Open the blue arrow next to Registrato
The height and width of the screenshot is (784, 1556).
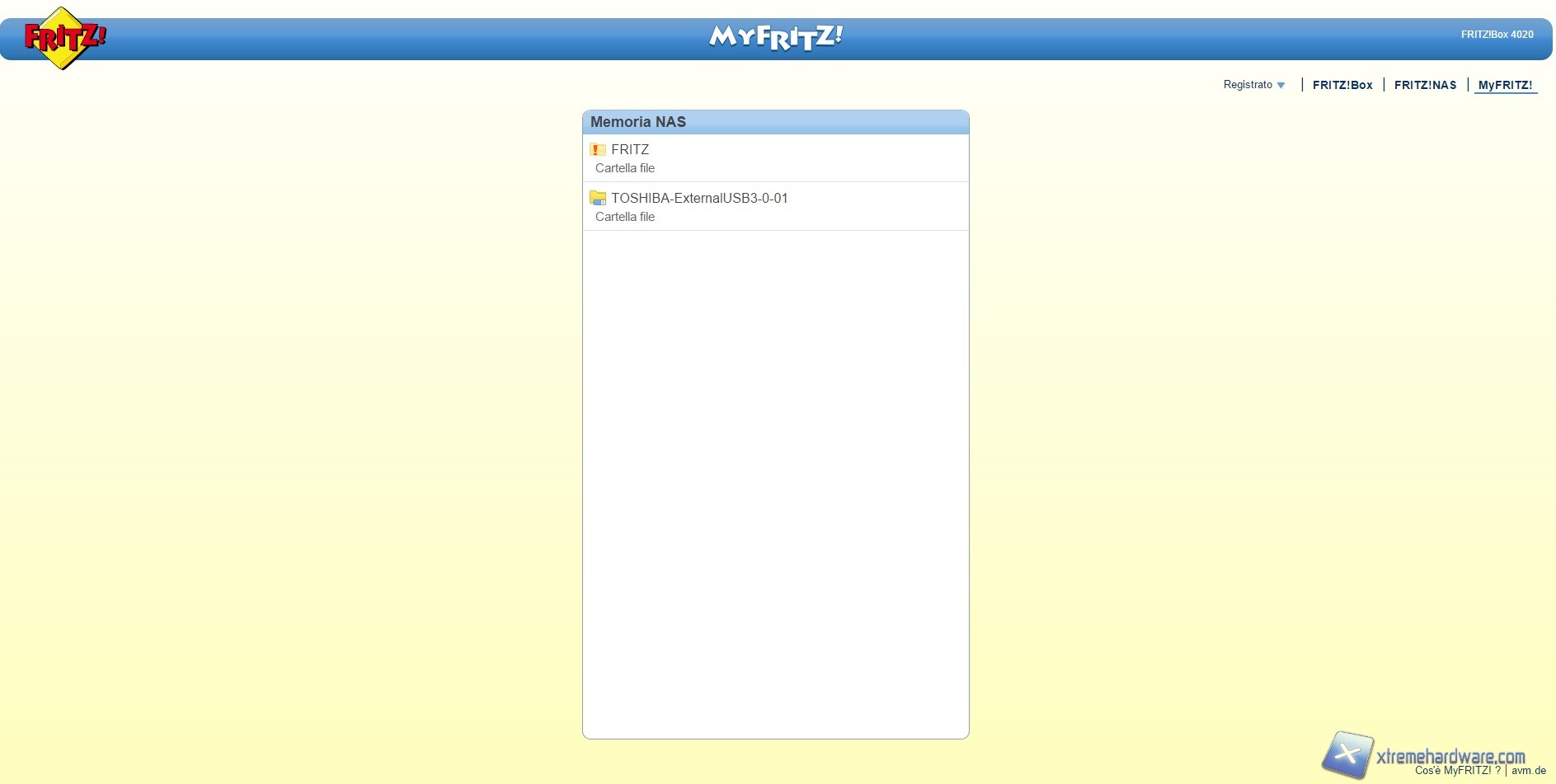click(1281, 86)
